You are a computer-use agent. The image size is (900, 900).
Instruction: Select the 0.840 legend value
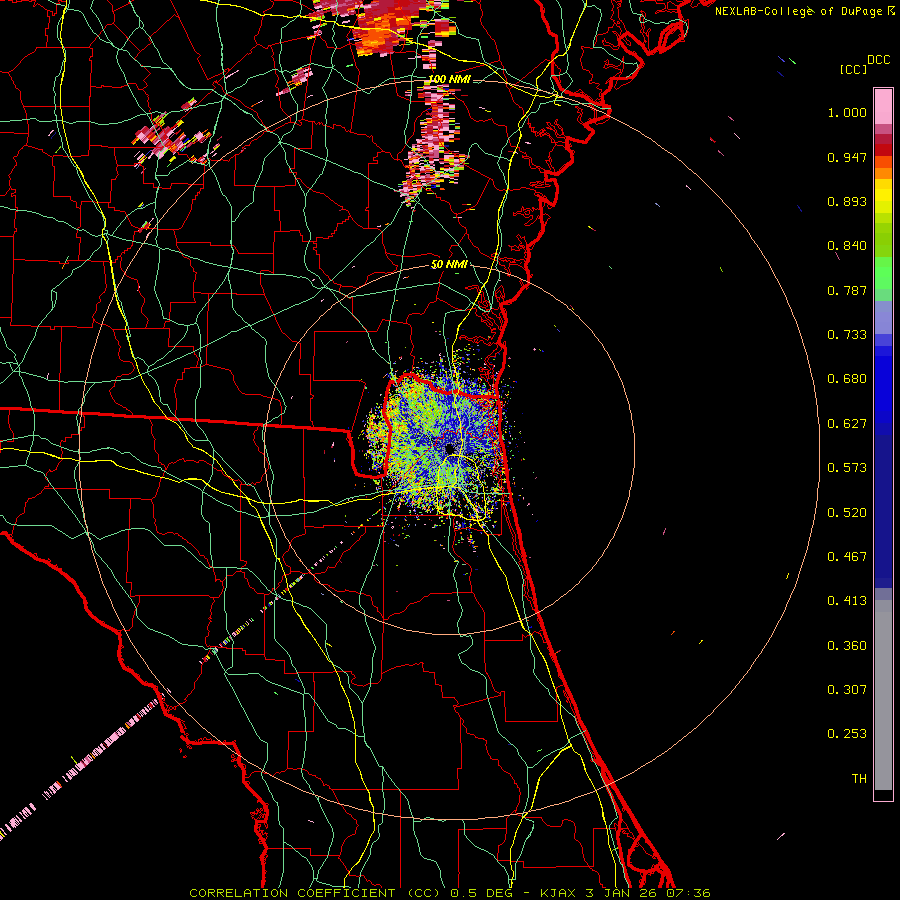pos(847,246)
